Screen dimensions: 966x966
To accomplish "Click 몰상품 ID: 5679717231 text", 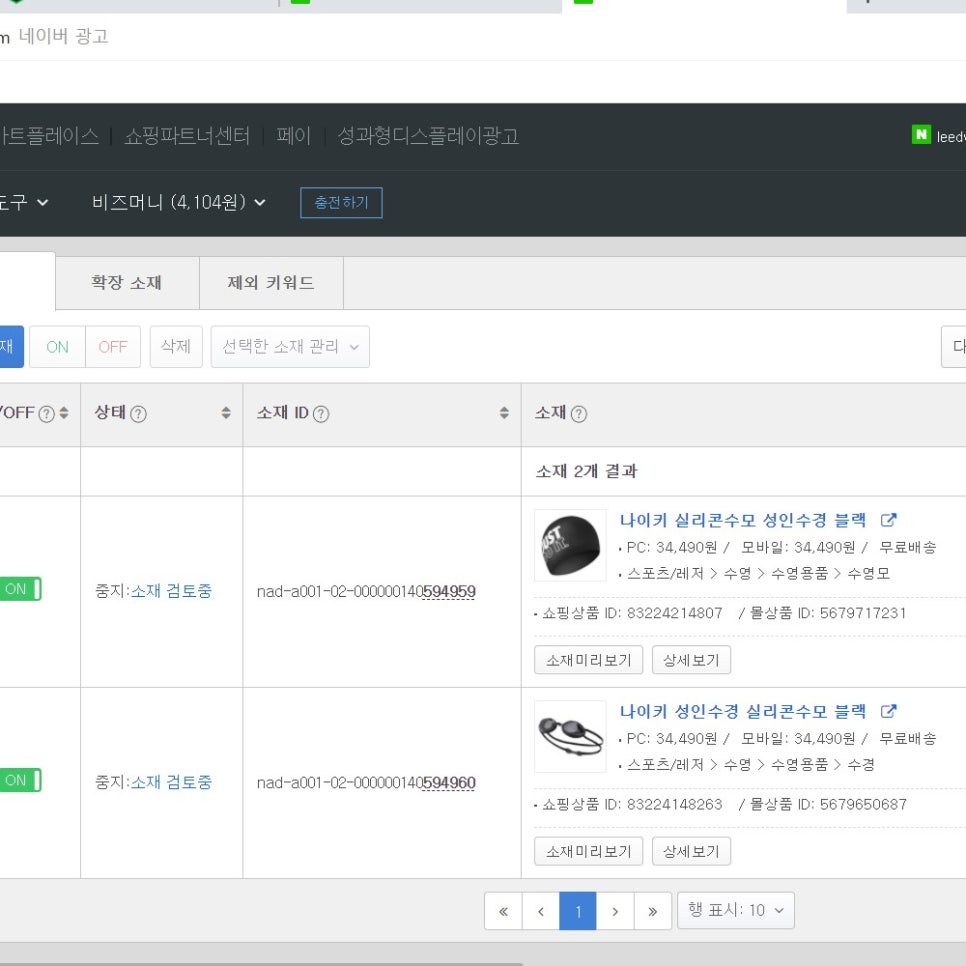I will 828,613.
